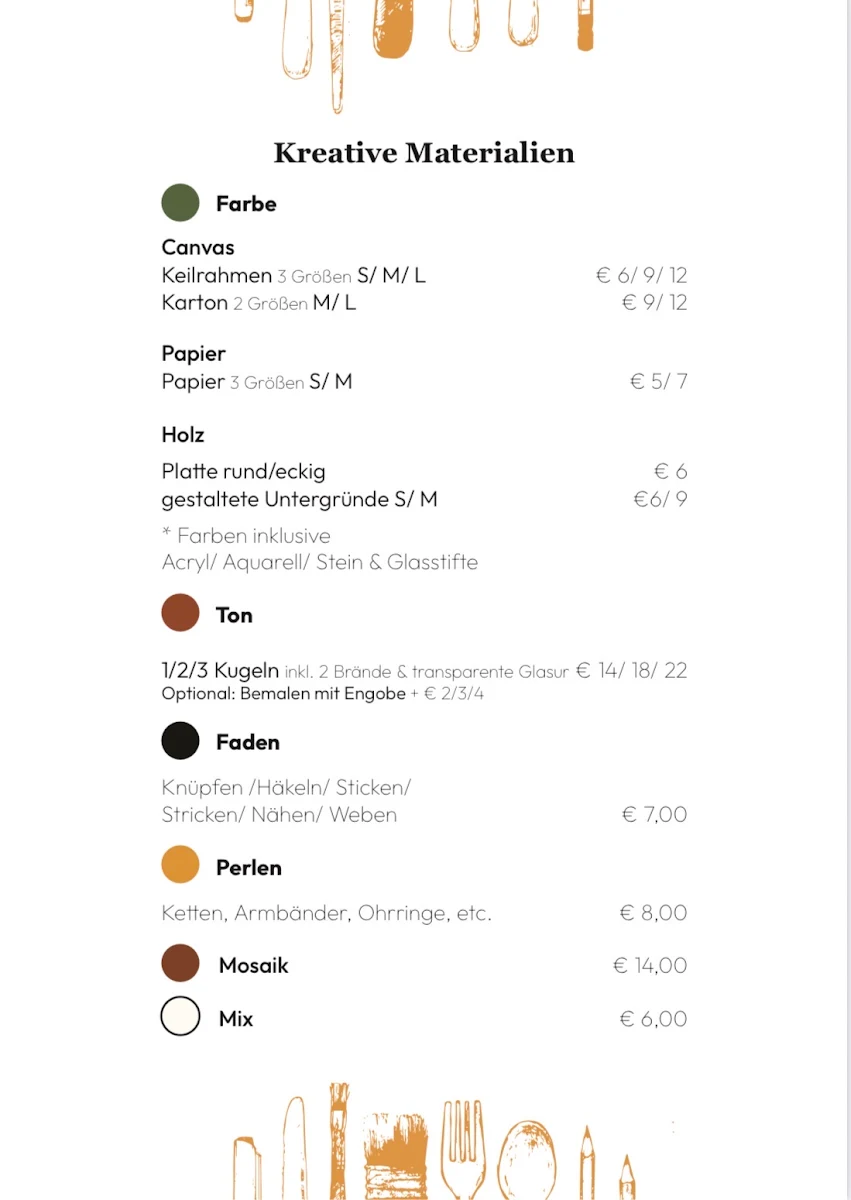The image size is (851, 1200).
Task: Click the Canvas subheading
Action: point(198,247)
